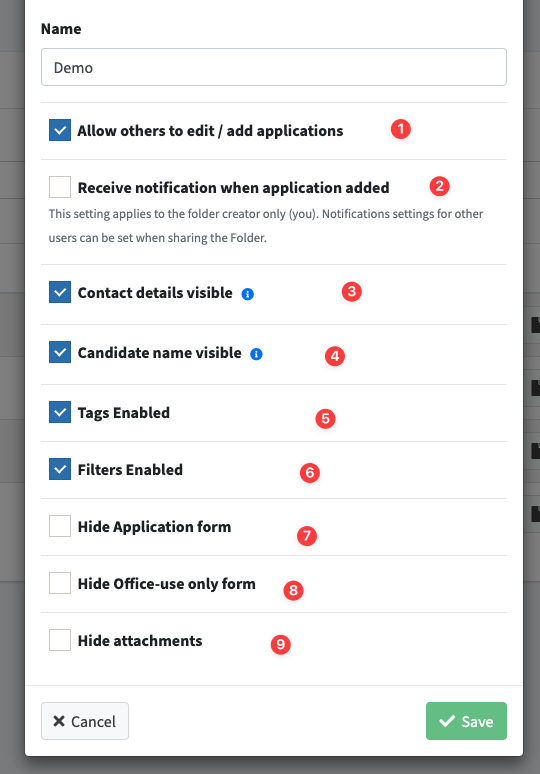Click the info icon beside Contact details visible
Image resolution: width=540 pixels, height=774 pixels.
click(247, 294)
